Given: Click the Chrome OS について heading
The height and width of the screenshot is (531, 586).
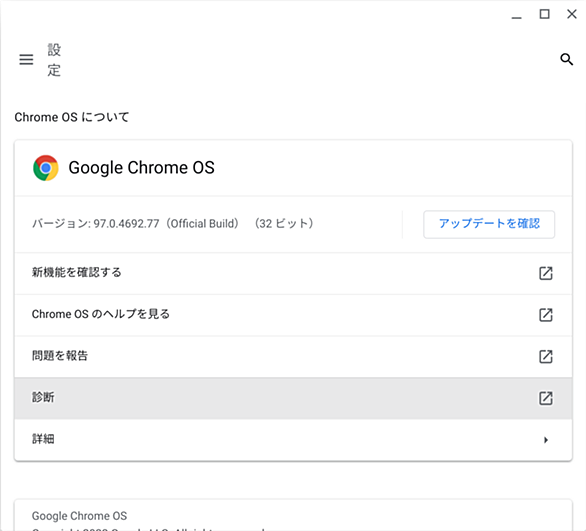Looking at the screenshot, I should coord(72,117).
